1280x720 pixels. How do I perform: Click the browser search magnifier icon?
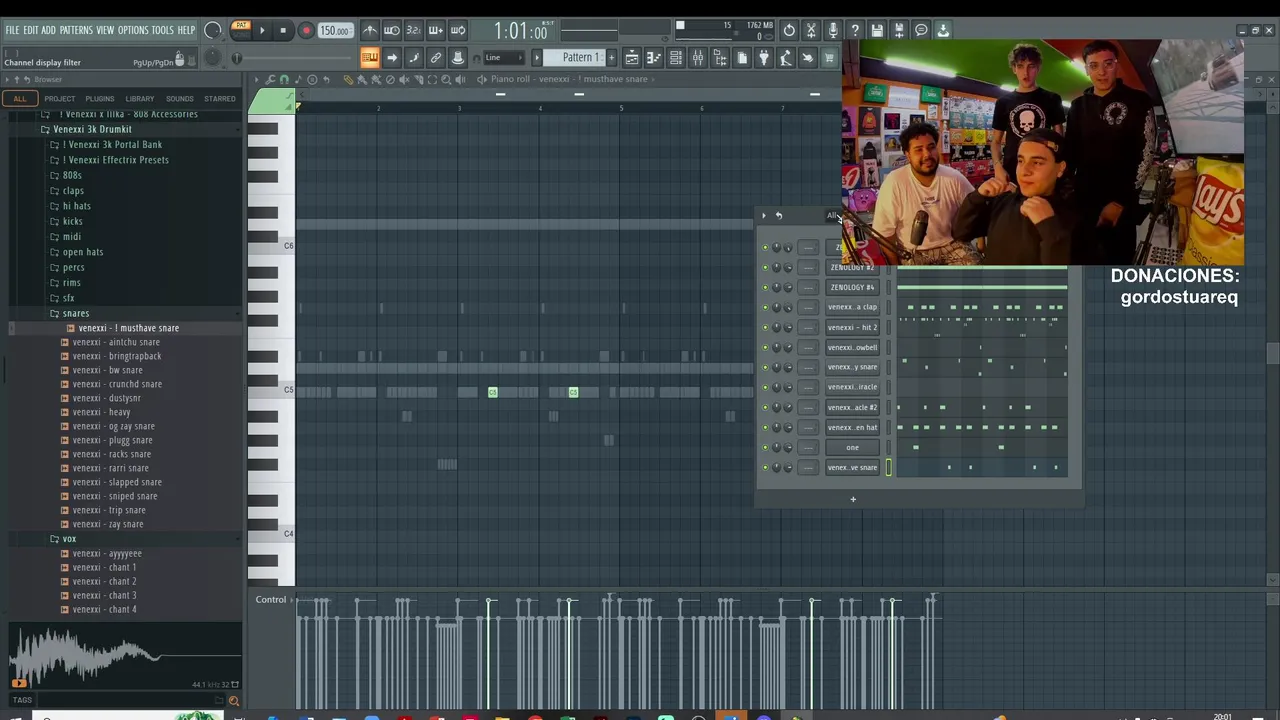(233, 700)
